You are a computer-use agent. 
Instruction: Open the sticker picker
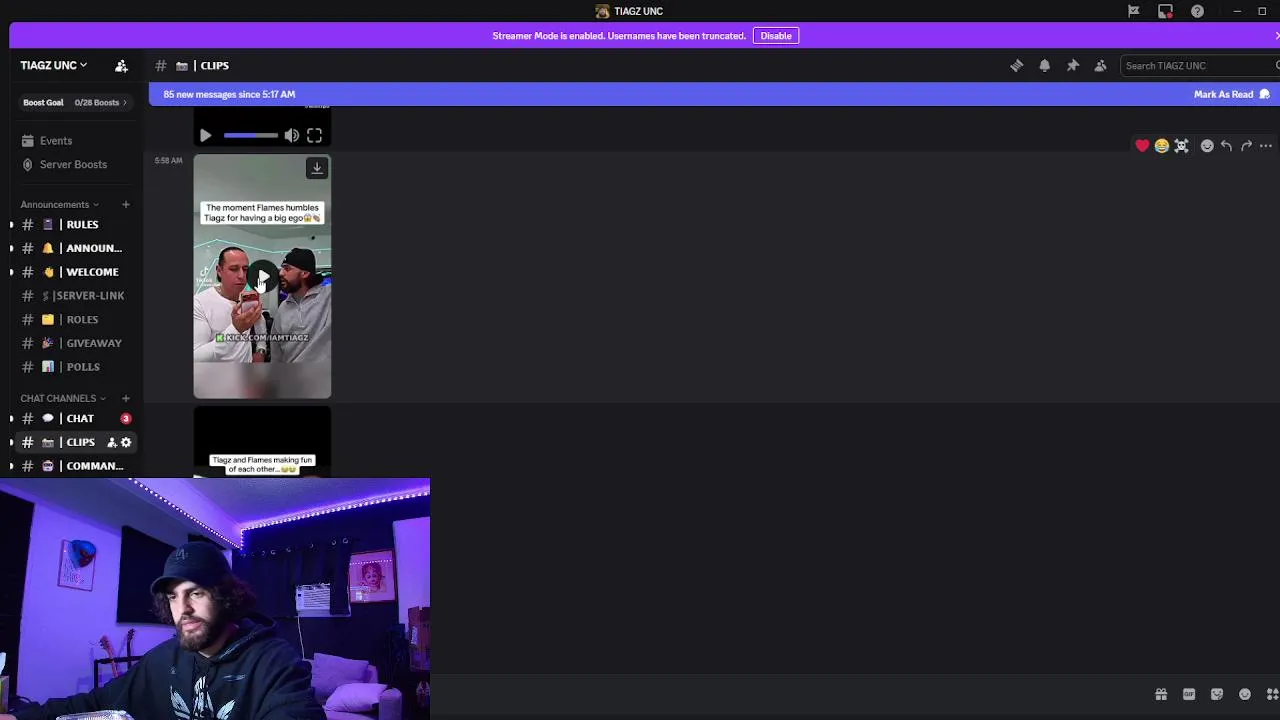click(x=1217, y=694)
